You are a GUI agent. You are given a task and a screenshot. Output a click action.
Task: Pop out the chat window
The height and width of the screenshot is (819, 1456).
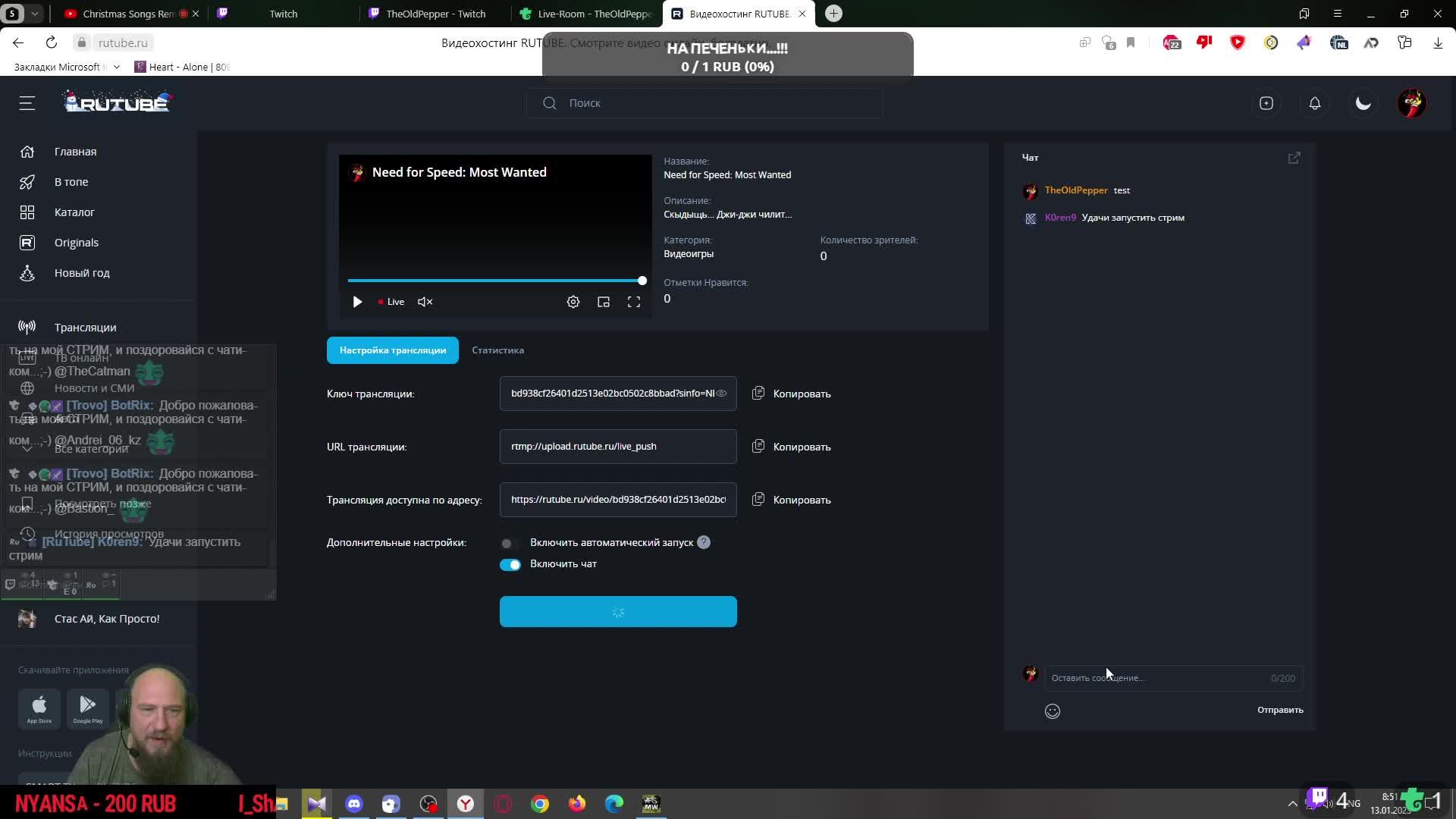[x=1294, y=158]
